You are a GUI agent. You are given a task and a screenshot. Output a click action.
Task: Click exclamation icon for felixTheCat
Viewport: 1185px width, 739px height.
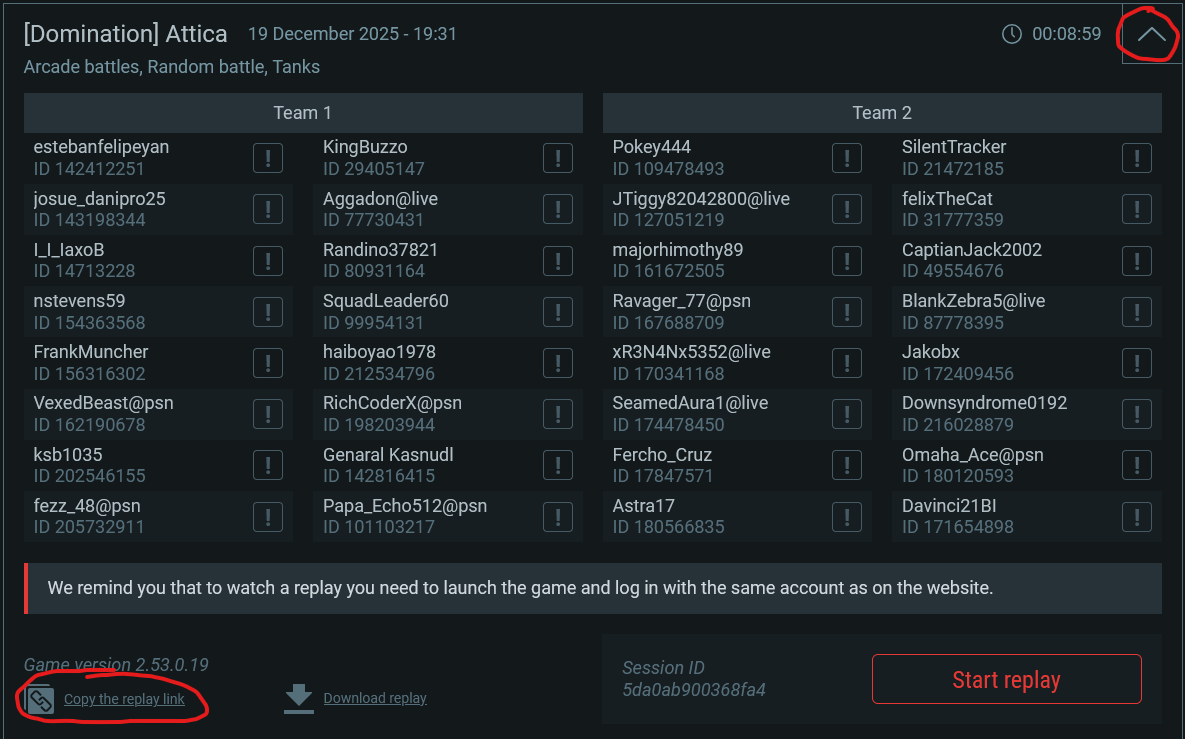click(x=1136, y=209)
